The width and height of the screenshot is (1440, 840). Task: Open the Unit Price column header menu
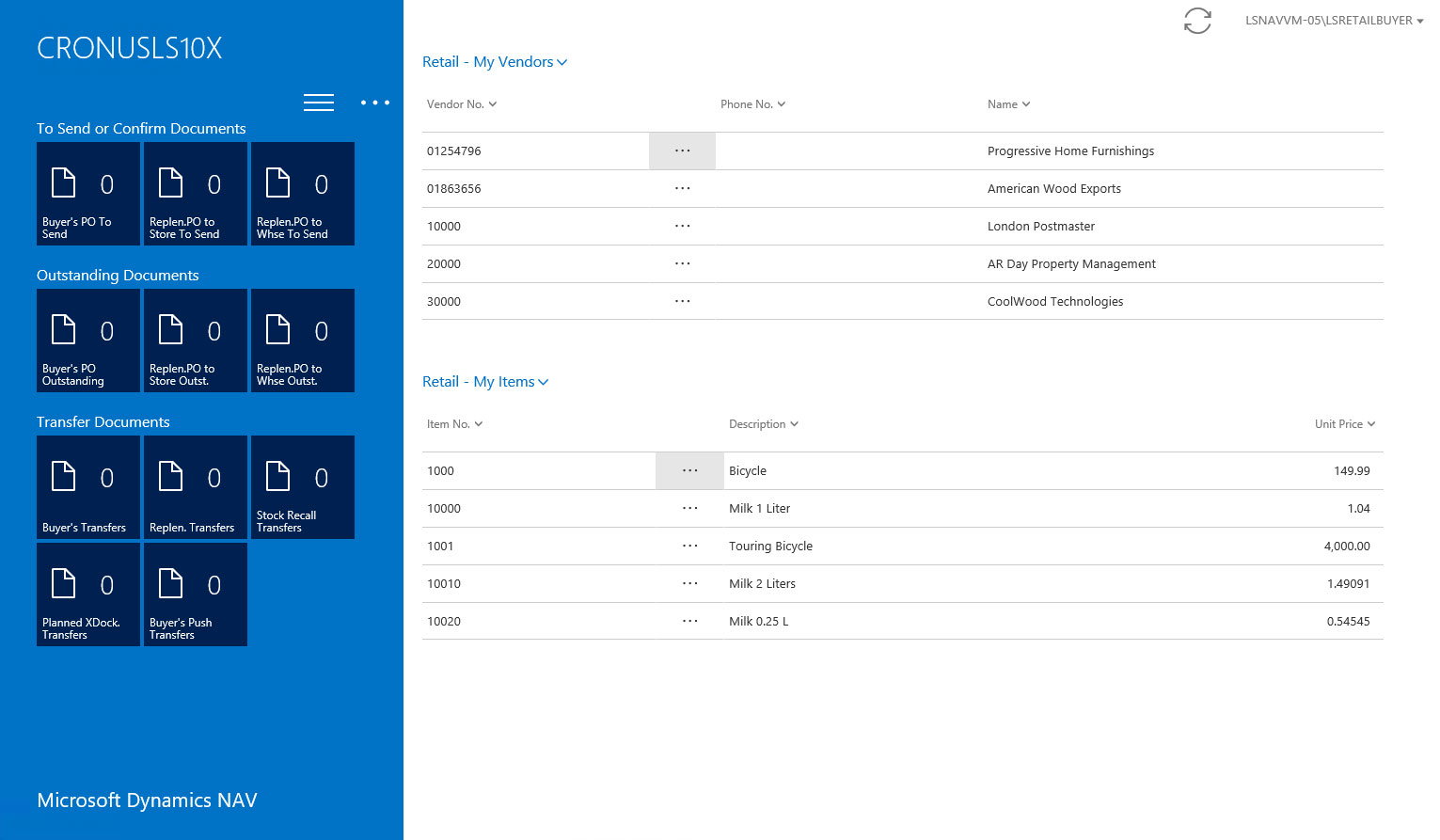pyautogui.click(x=1344, y=424)
